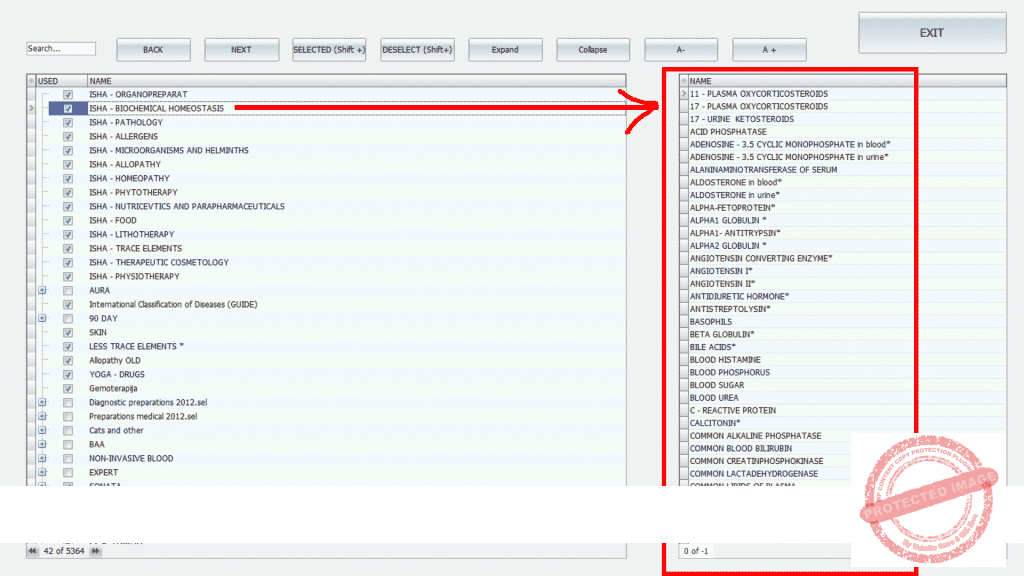
Task: Focus the Search input field
Action: (60, 49)
